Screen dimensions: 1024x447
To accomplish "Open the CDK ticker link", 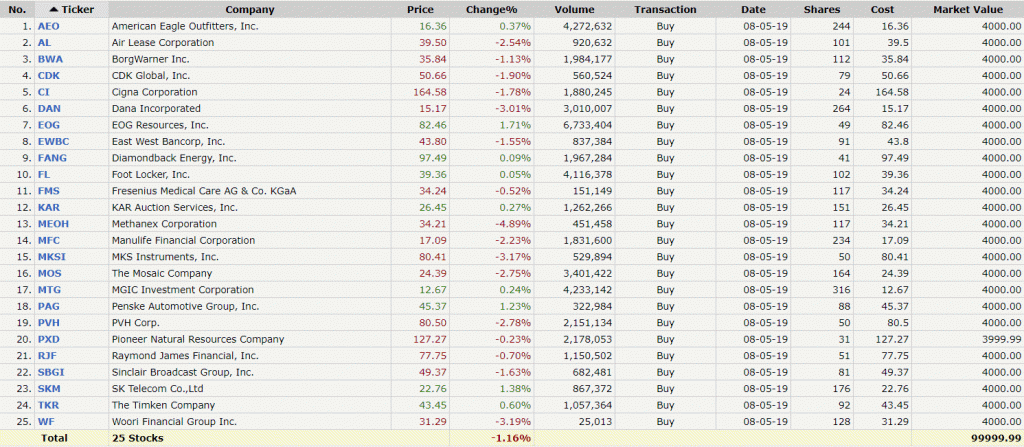I will [x=49, y=76].
